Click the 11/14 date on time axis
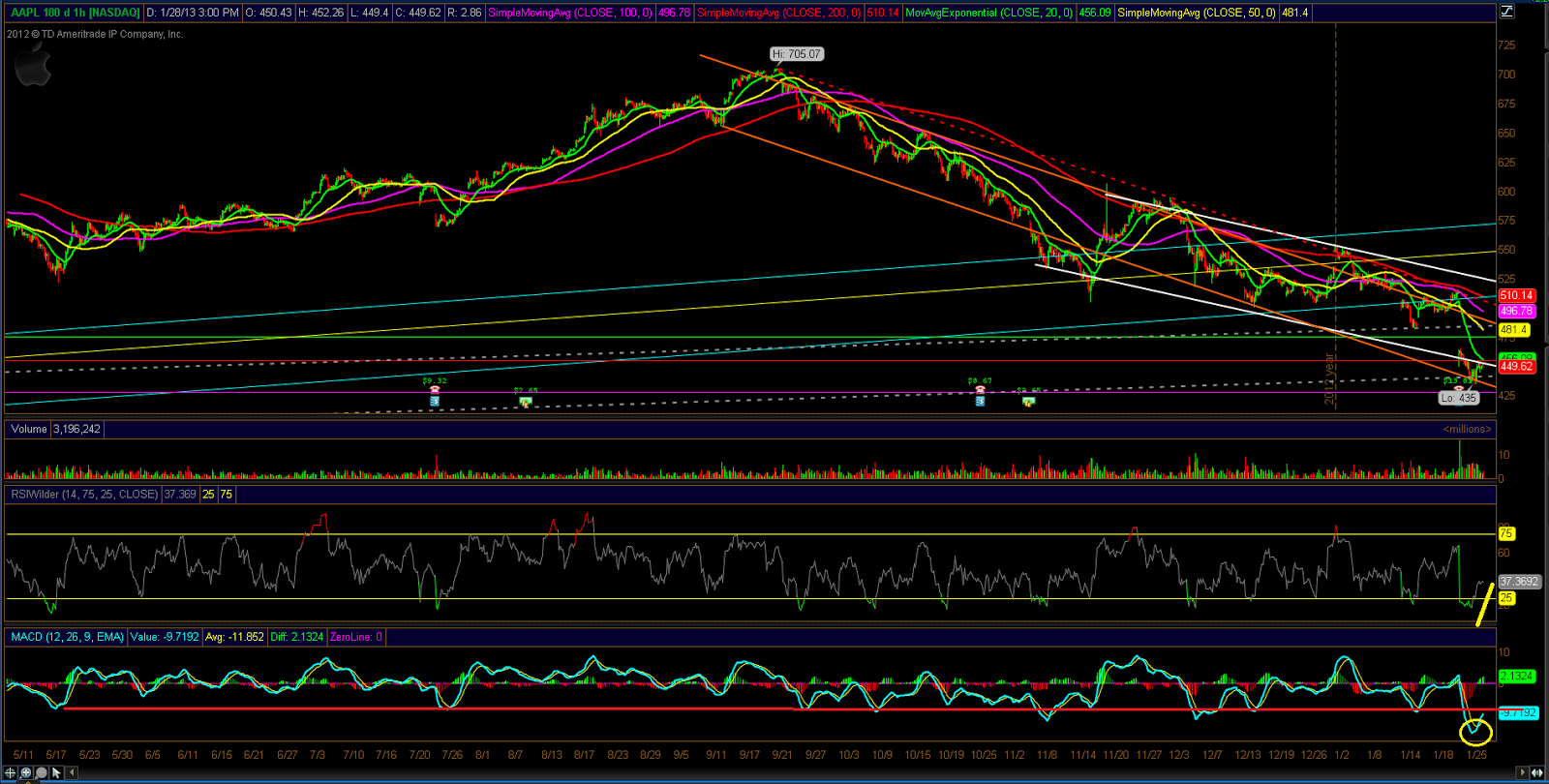 pyautogui.click(x=1082, y=755)
